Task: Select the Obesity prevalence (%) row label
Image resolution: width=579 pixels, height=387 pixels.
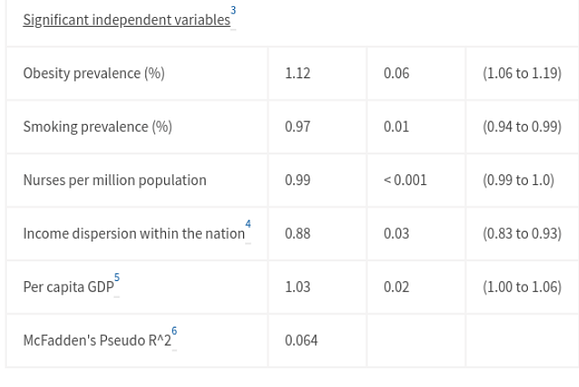Action: (94, 73)
